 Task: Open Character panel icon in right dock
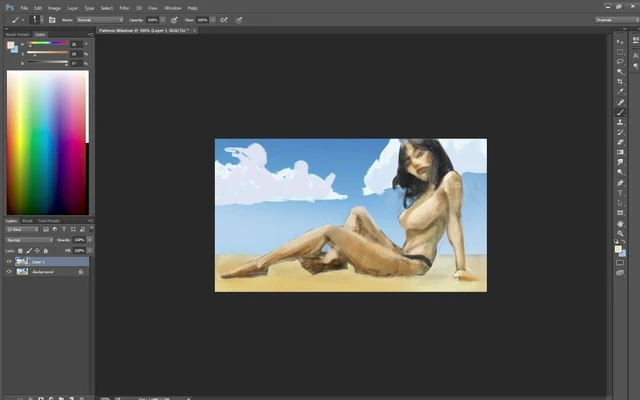click(x=636, y=56)
